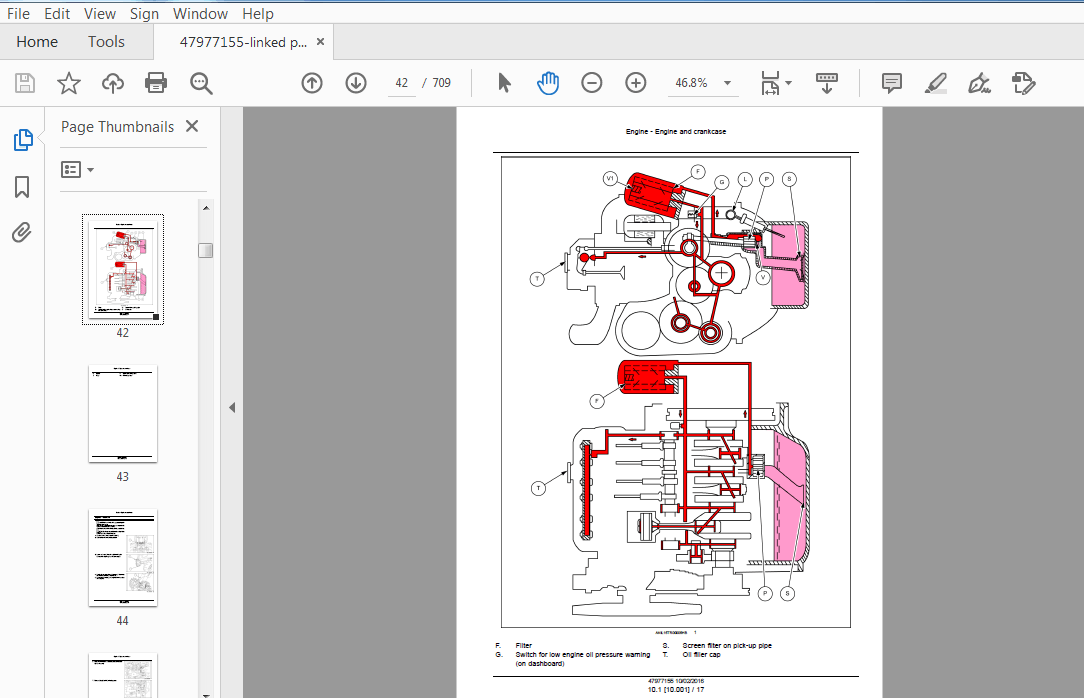The image size is (1084, 698).
Task: Open the measuring tools dropdown
Action: point(776,83)
